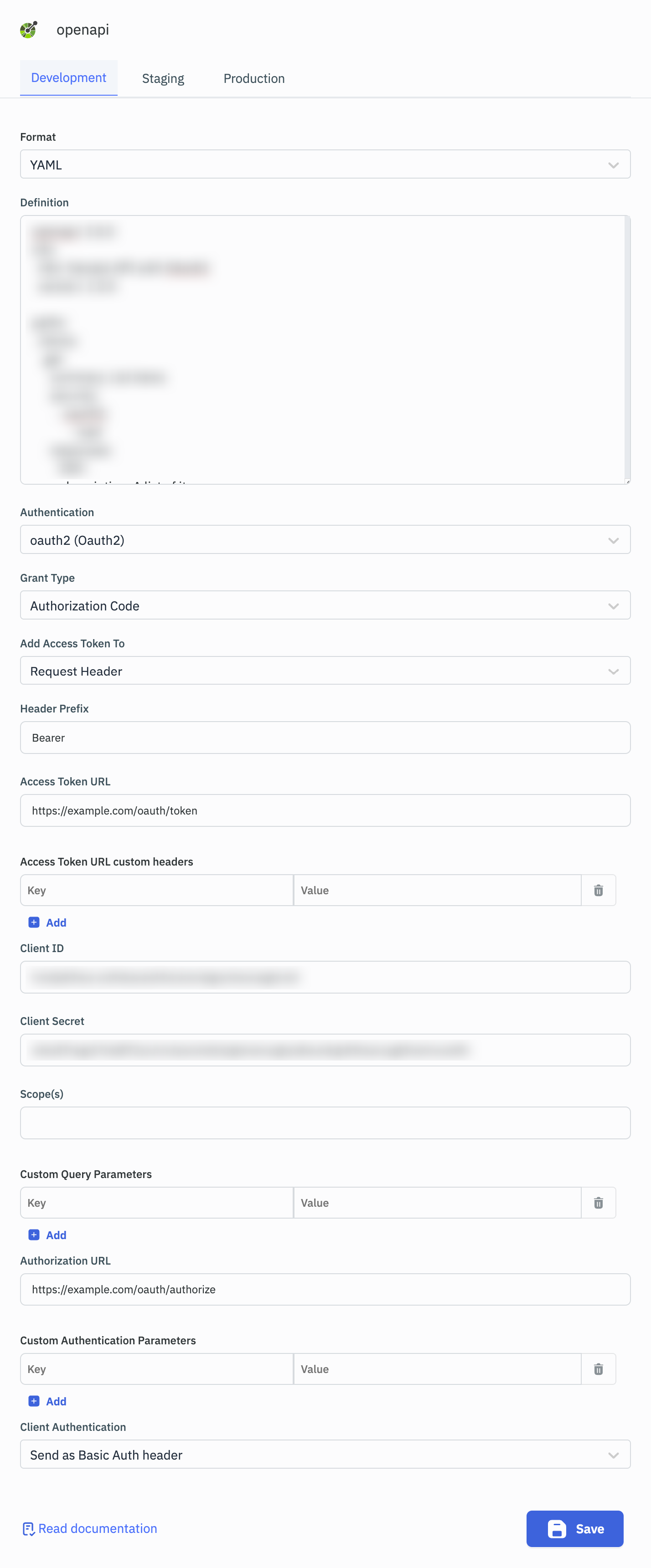Click the openapi logo icon
Screen dimensions: 651x1568
click(x=29, y=29)
